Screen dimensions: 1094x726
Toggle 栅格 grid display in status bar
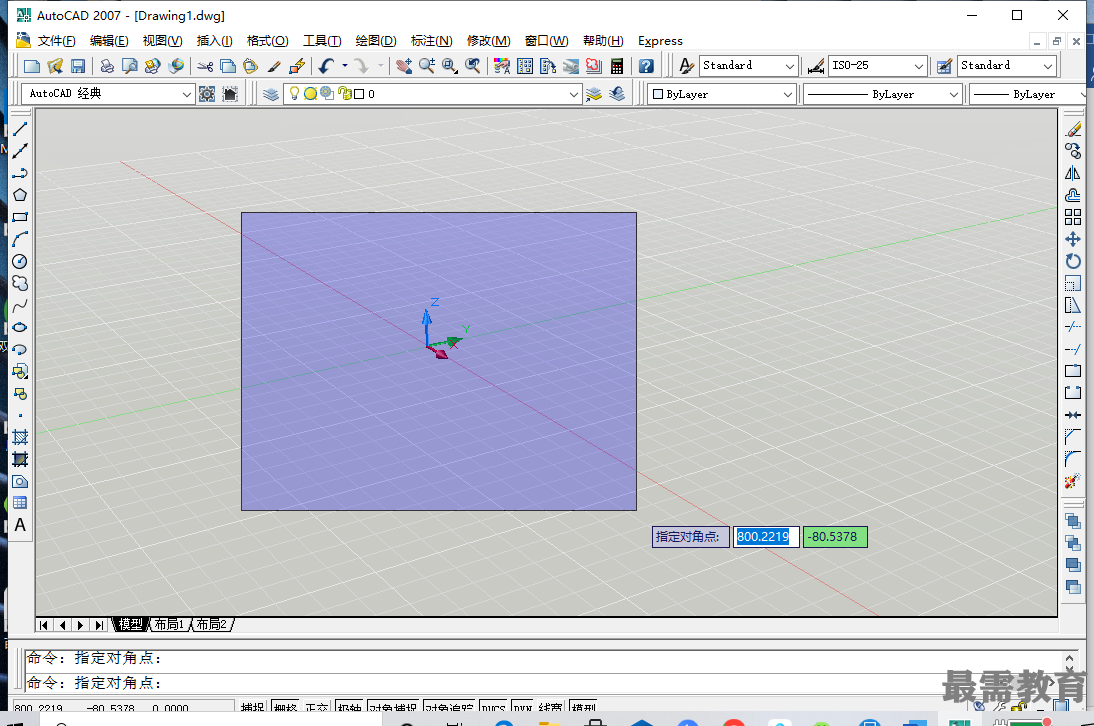pyautogui.click(x=285, y=707)
